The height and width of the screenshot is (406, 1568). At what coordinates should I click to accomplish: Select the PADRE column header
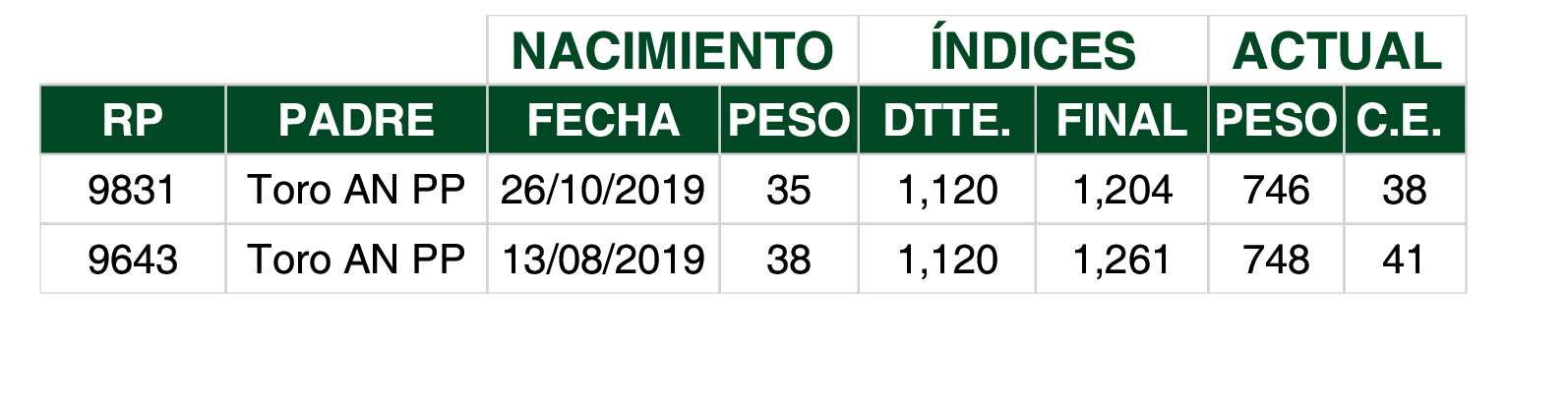pyautogui.click(x=356, y=120)
